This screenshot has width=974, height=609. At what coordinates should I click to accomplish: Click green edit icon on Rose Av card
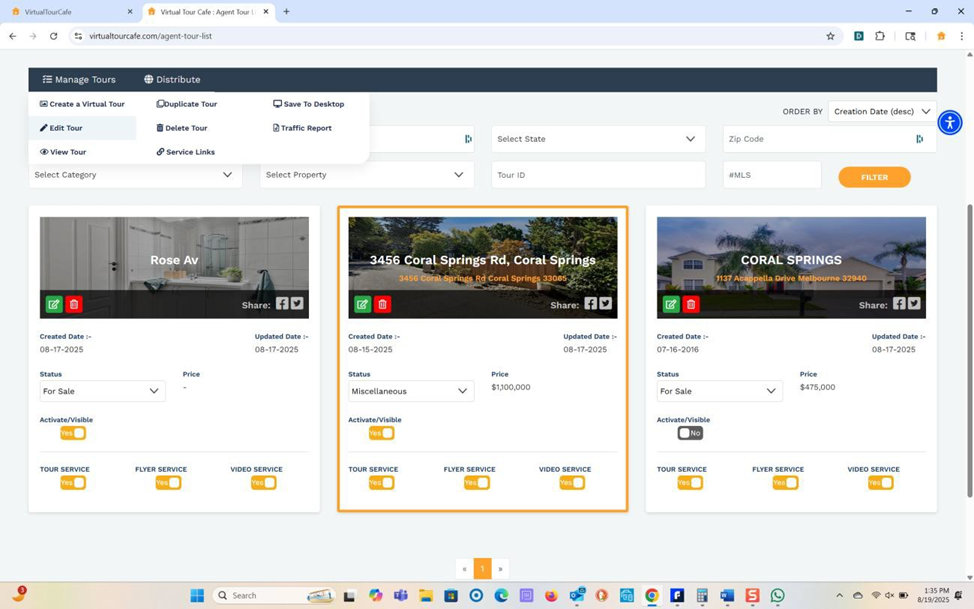[x=54, y=304]
